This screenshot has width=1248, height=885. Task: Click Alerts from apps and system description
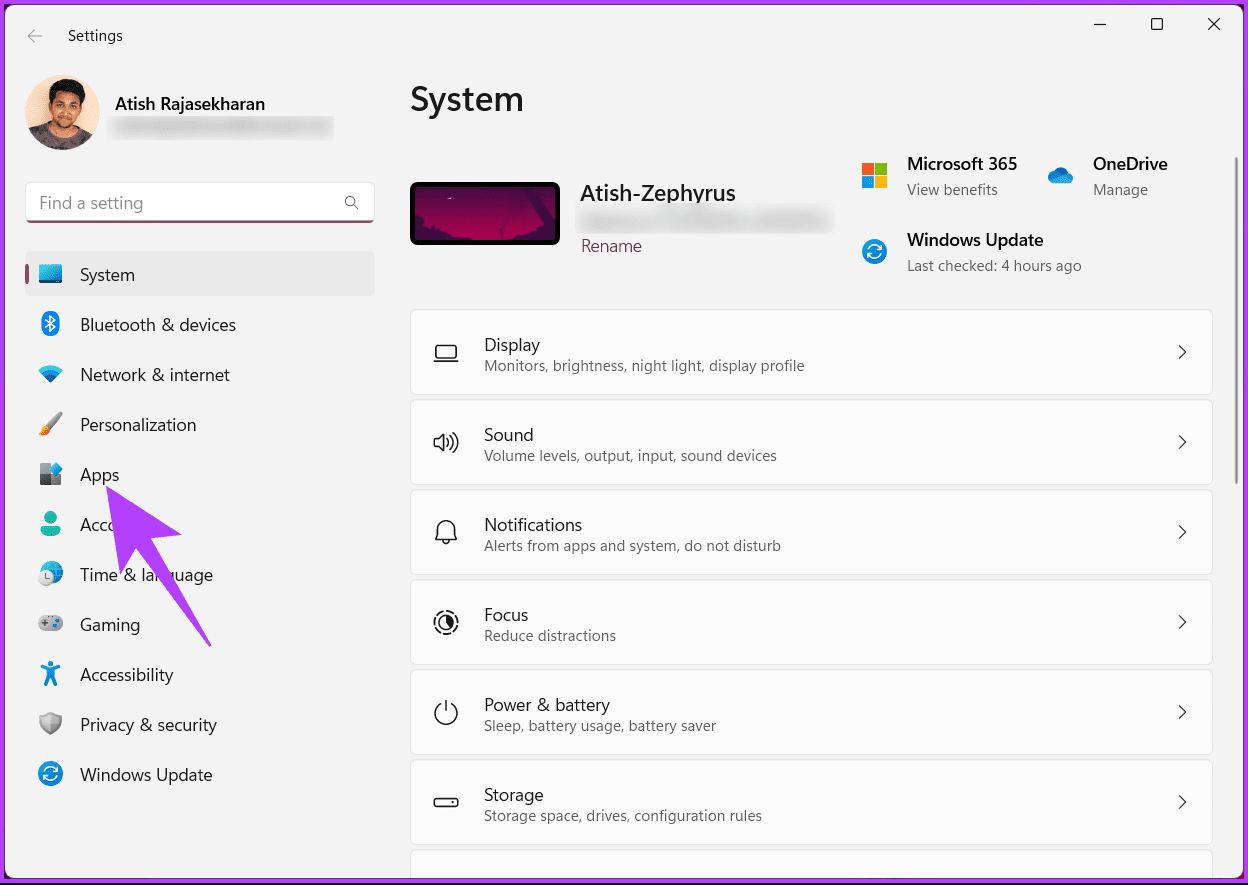(x=632, y=546)
